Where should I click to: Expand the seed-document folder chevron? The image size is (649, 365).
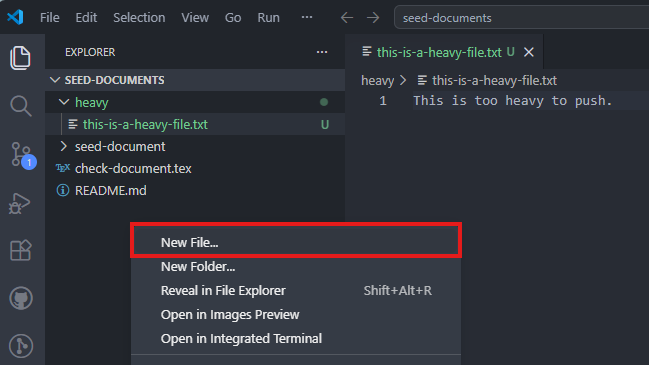63,146
